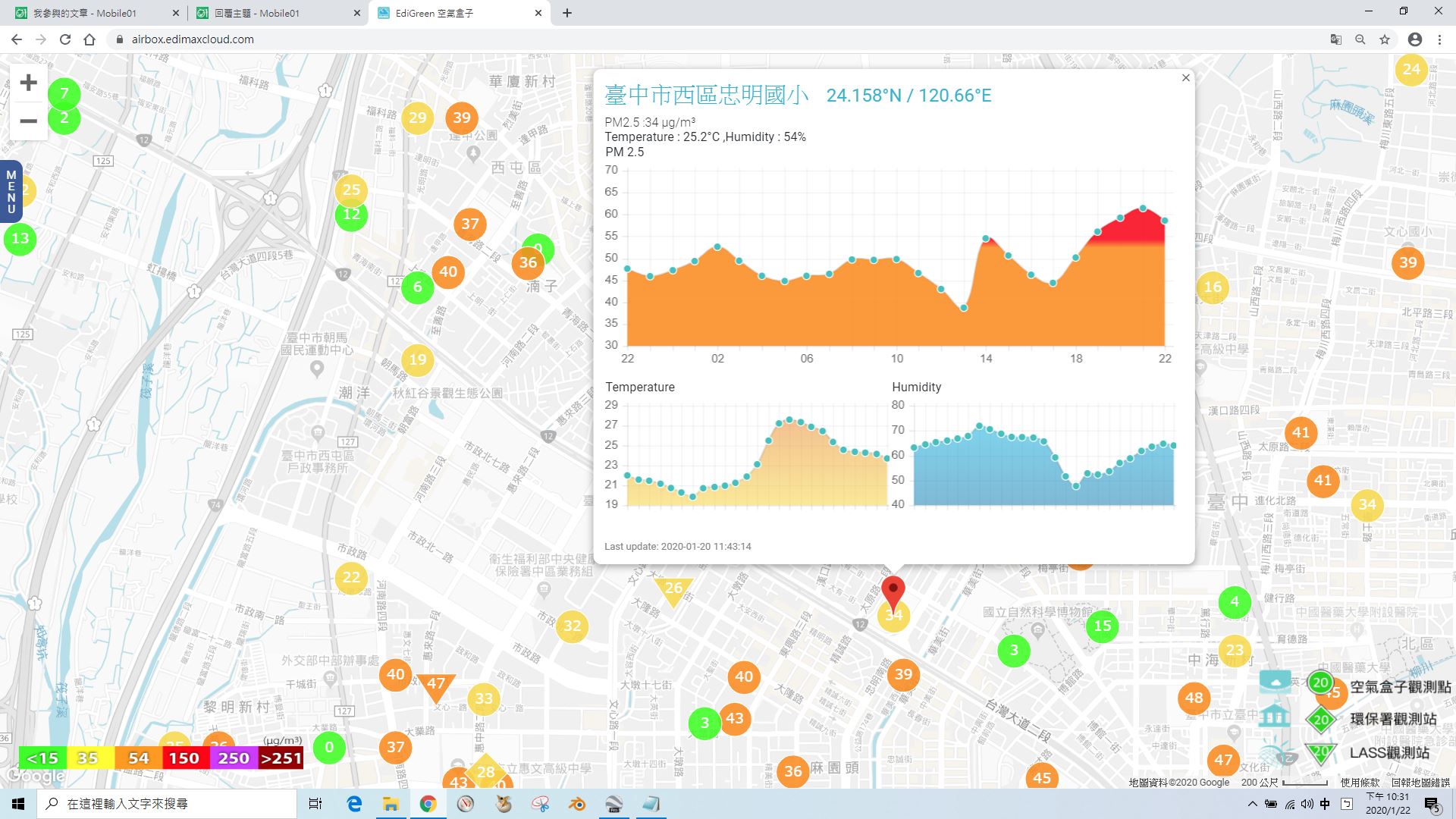Open the Google Translate page icon
Screen dimensions: 1456x819
1336,39
